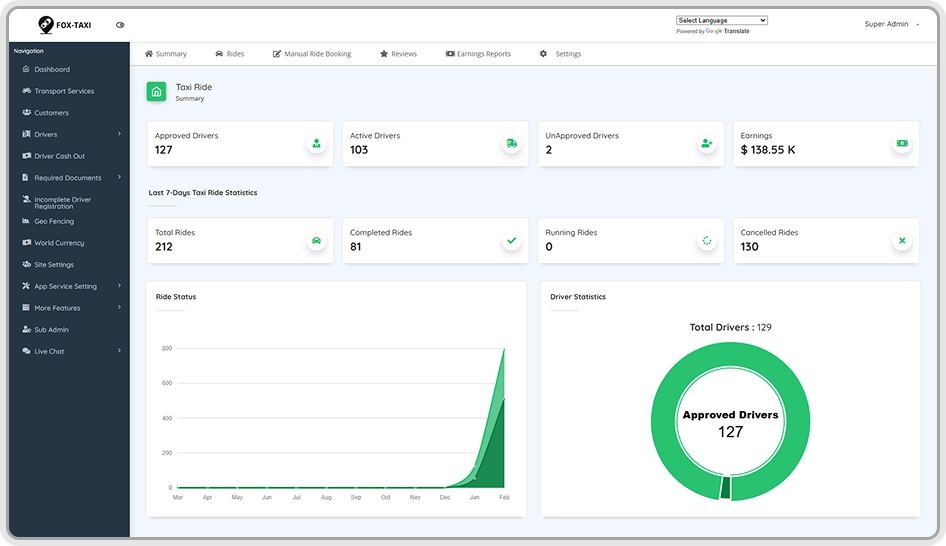Open the Super Admin account menu
This screenshot has height=546, width=946.
click(x=892, y=24)
